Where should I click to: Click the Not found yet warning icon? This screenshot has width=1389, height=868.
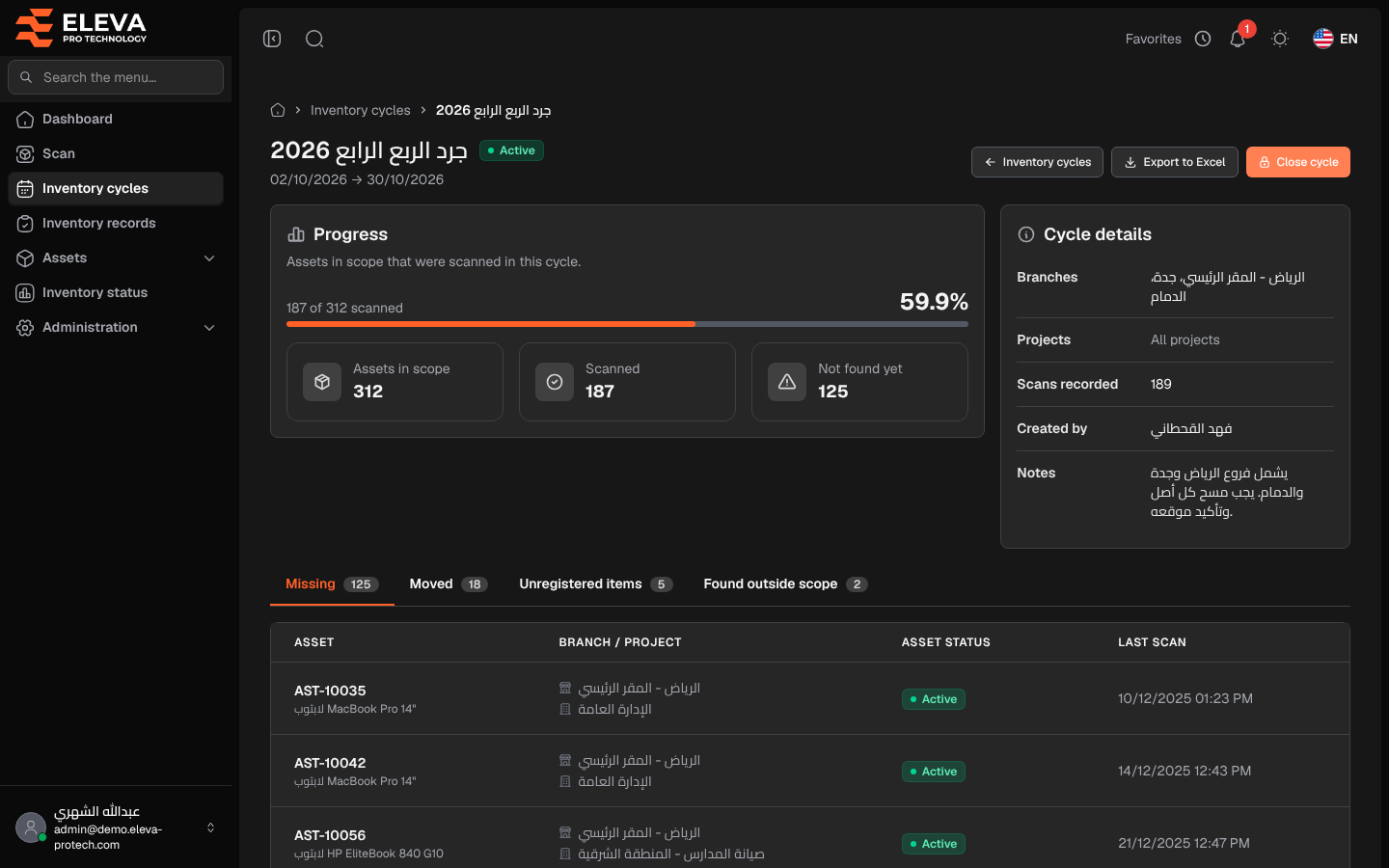tap(787, 382)
